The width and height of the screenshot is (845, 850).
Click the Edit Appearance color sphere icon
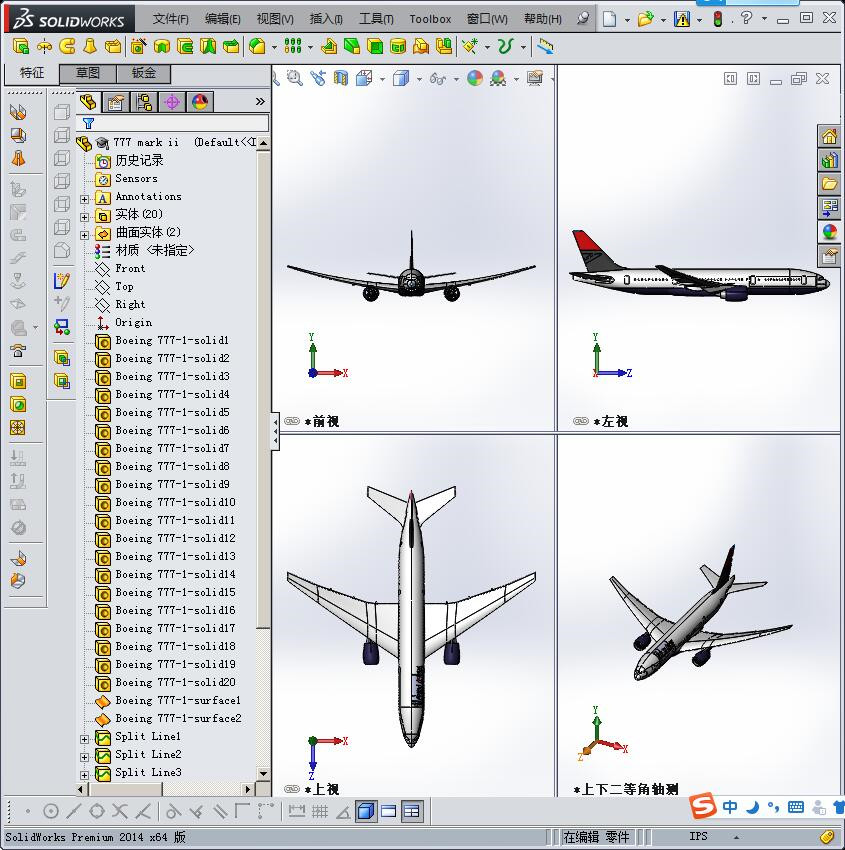475,79
